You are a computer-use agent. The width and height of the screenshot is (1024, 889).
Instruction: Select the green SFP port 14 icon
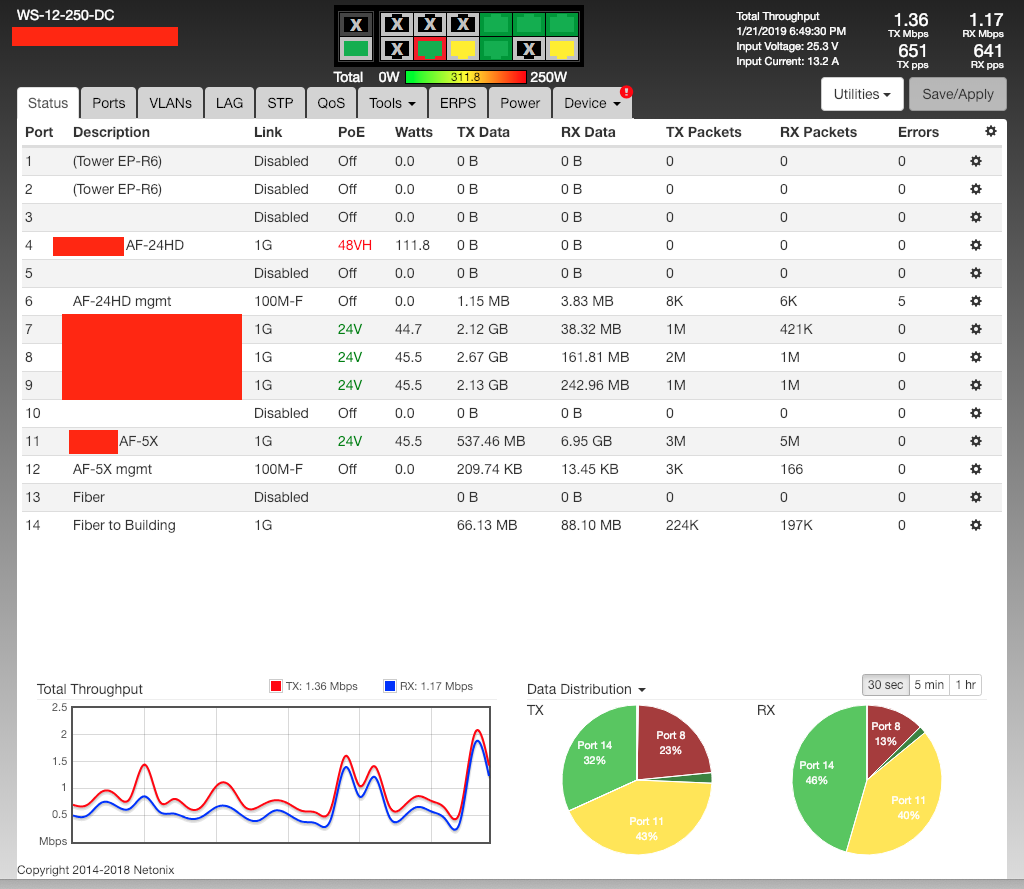(x=354, y=48)
